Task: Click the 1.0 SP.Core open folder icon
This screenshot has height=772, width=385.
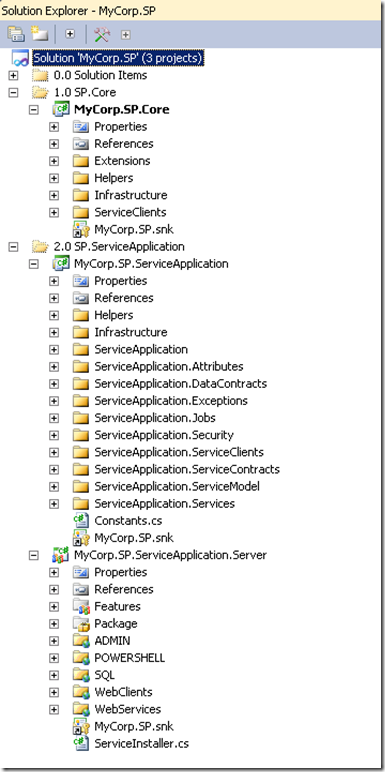Action: click(40, 93)
